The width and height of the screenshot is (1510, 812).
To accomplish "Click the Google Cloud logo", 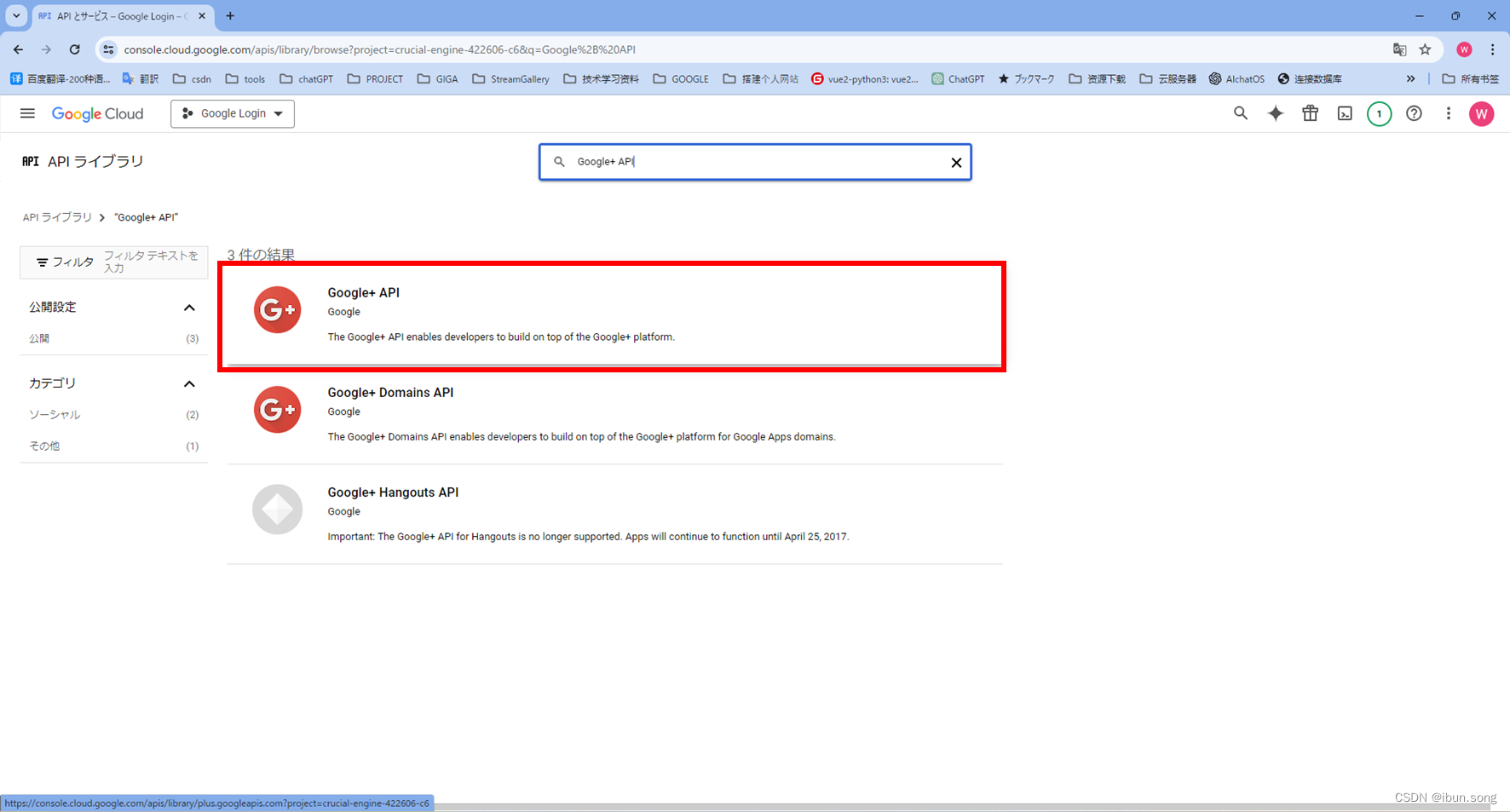I will coord(97,113).
